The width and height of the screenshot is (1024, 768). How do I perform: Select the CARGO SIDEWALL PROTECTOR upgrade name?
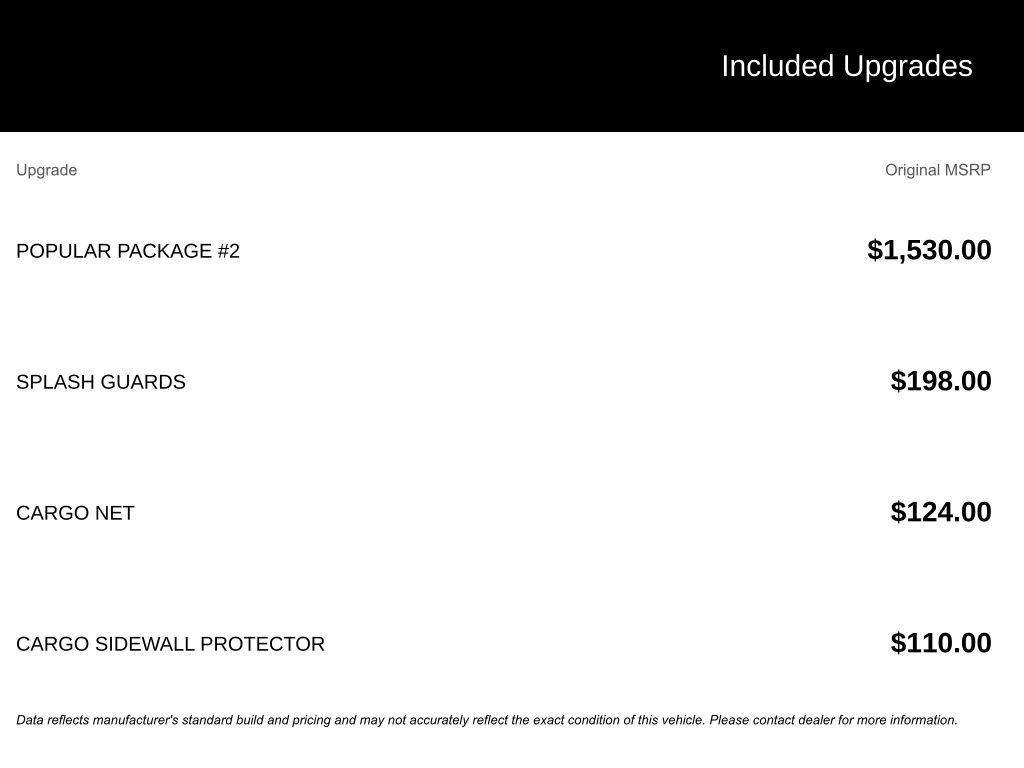[x=170, y=644]
